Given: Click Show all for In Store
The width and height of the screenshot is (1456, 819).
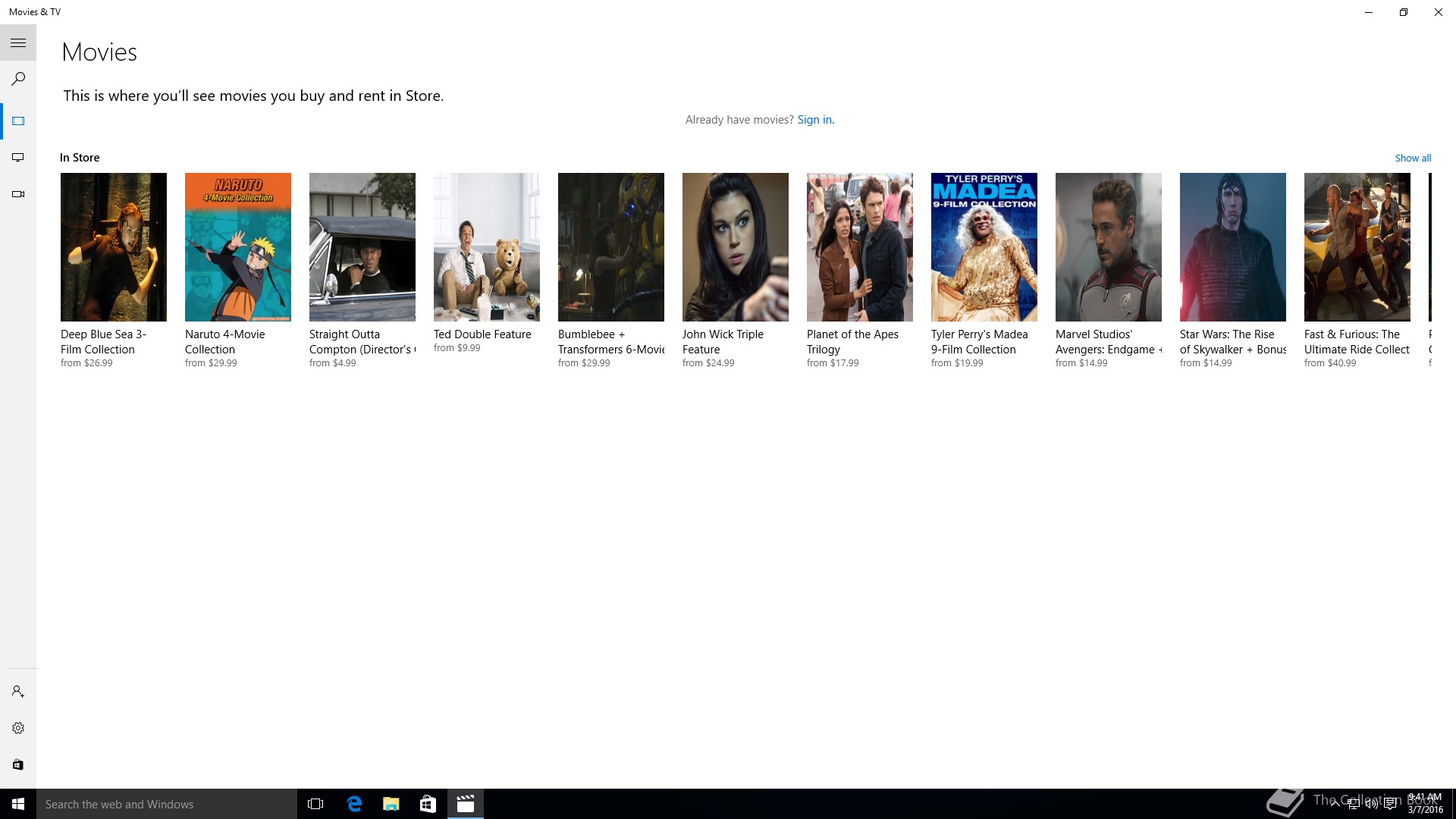Looking at the screenshot, I should (1413, 158).
